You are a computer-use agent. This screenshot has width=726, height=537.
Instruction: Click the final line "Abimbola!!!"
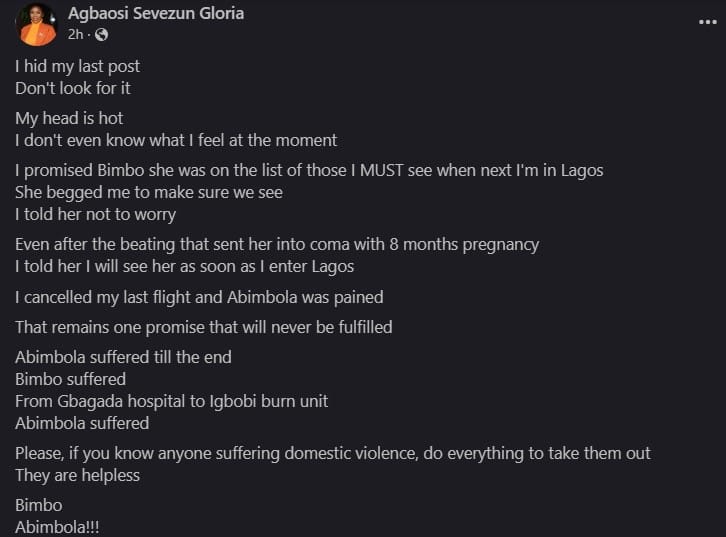(x=57, y=527)
